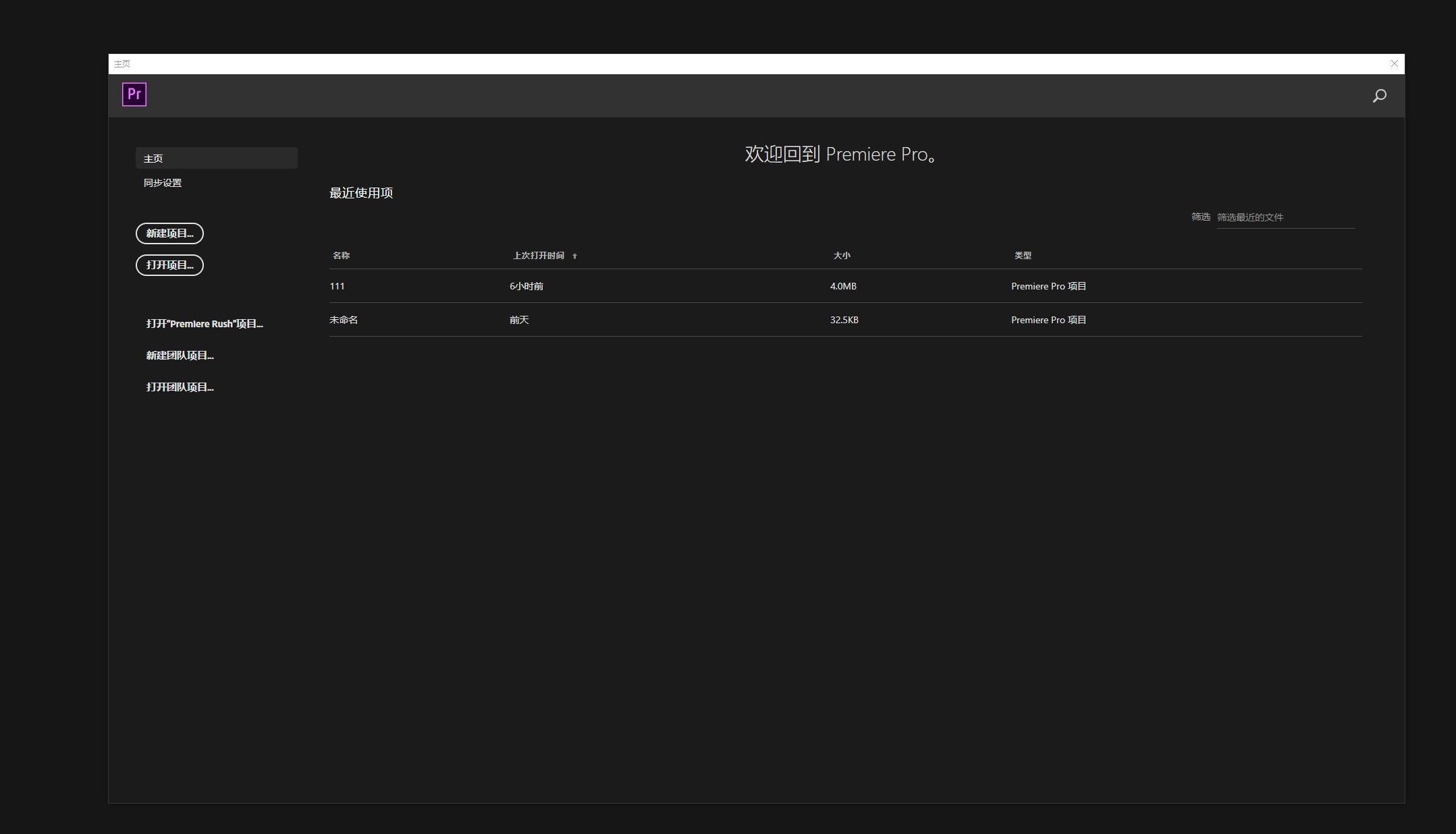Open recent project named 111
Screen dimensions: 1456x834
click(337, 286)
